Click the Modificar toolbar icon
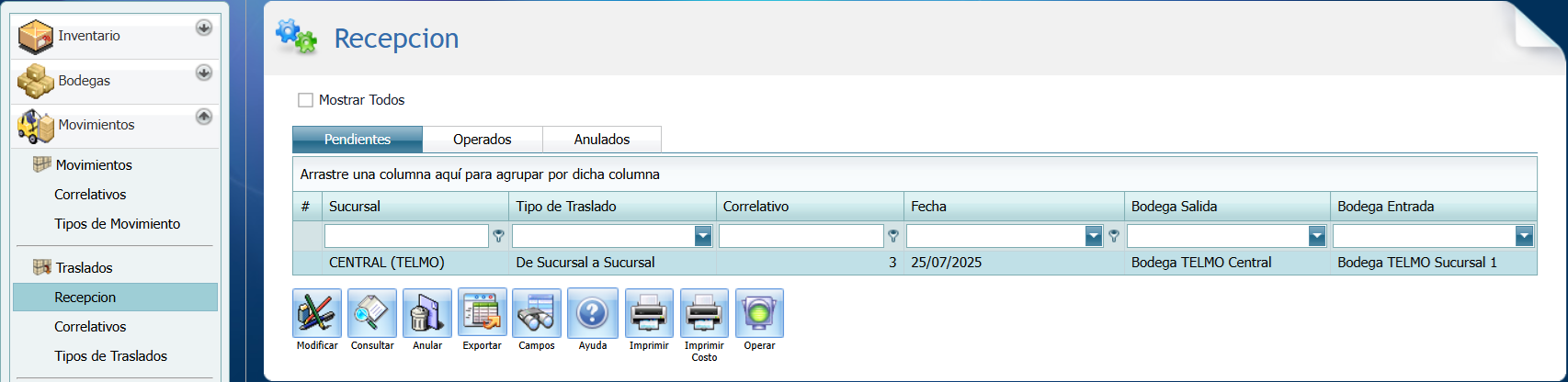The image size is (1568, 382). coord(317,313)
